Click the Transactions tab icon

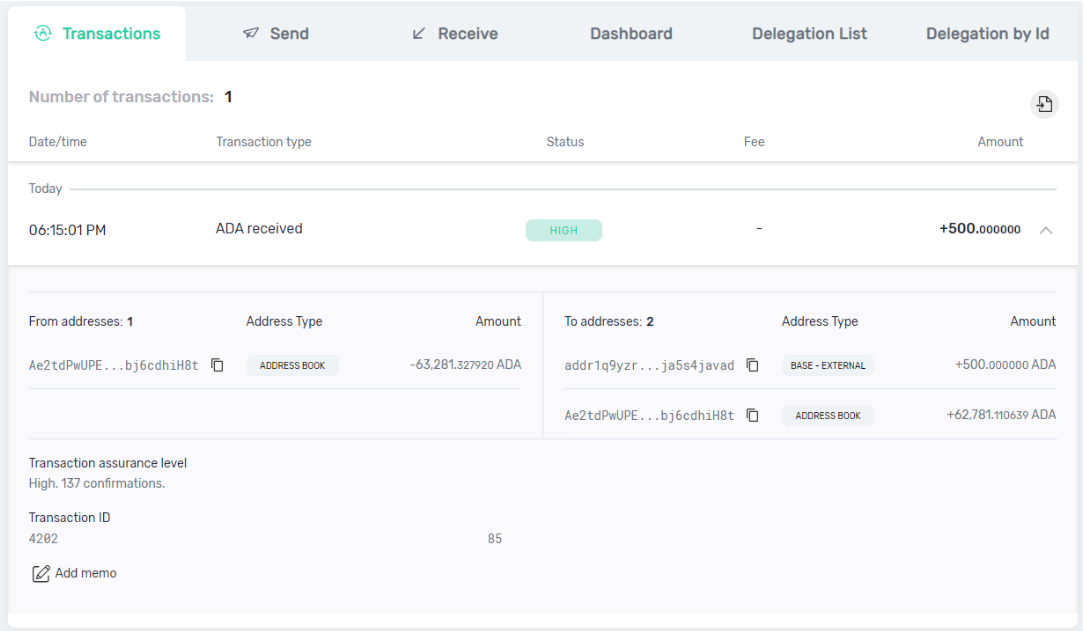click(x=43, y=34)
